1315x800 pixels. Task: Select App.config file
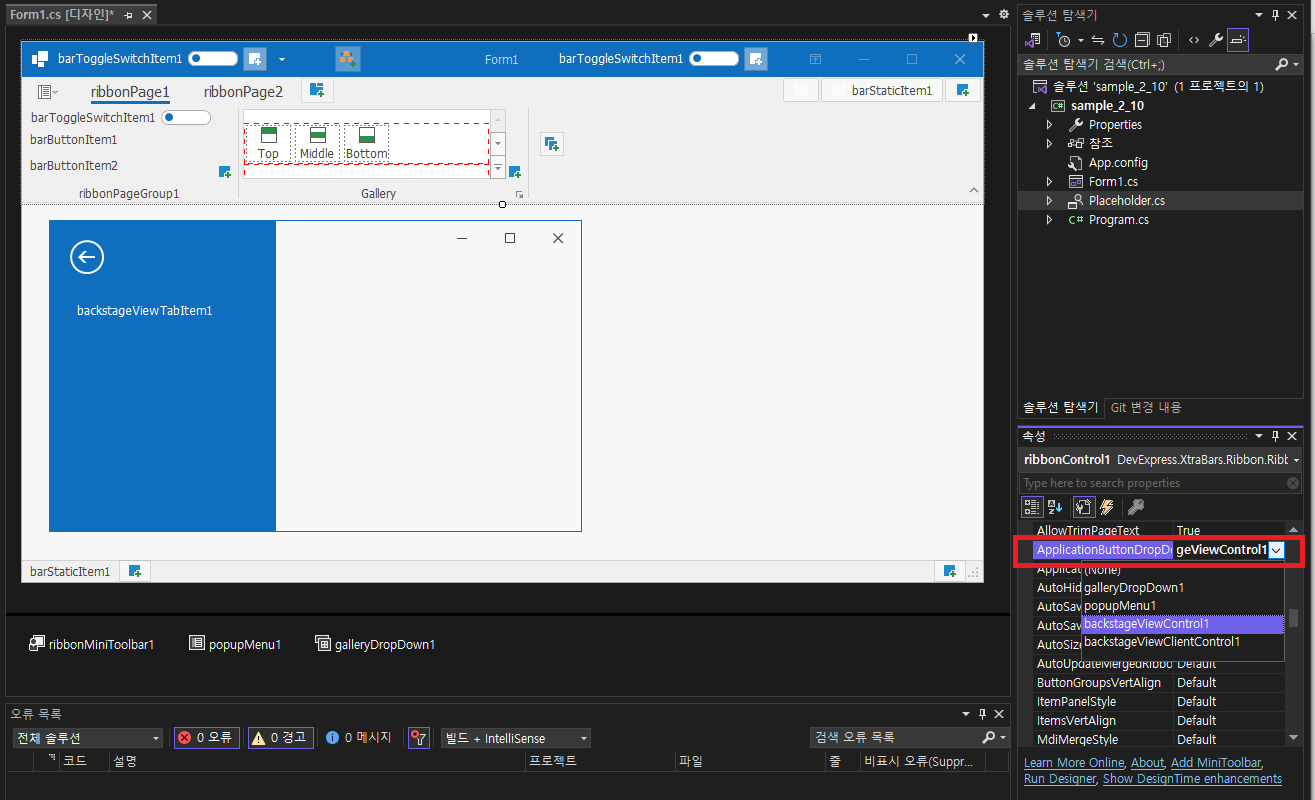coord(1118,162)
